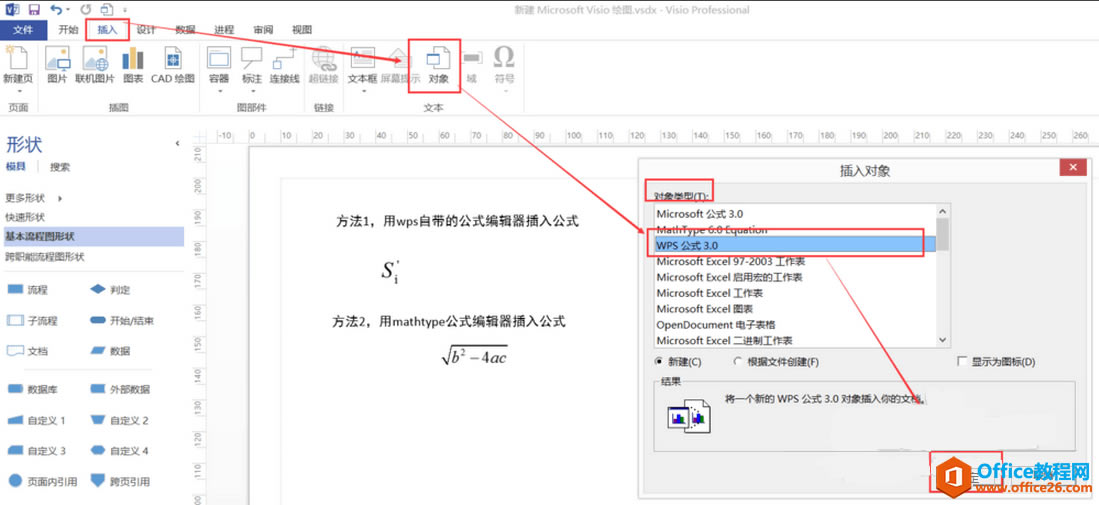Select the 基本流程图形状 stencil
Screen dimensions: 1099x505
coord(94,236)
